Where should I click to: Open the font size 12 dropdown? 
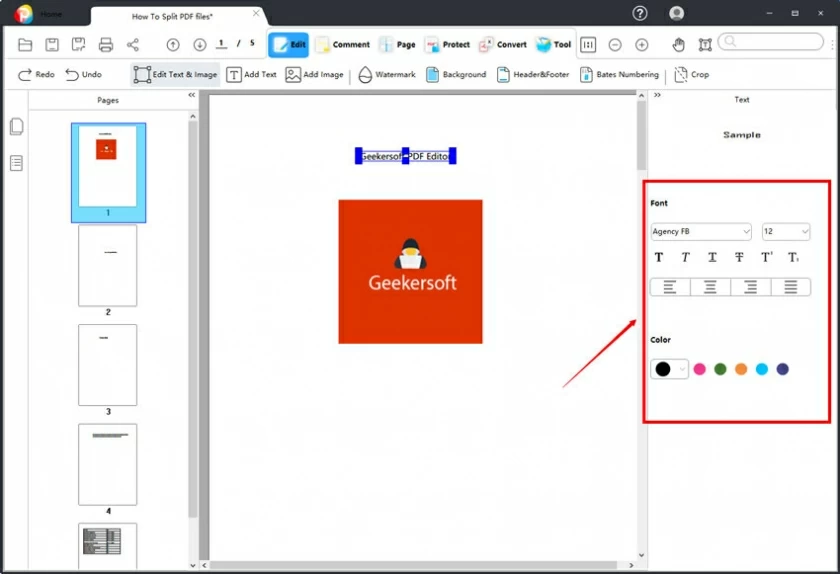(785, 232)
